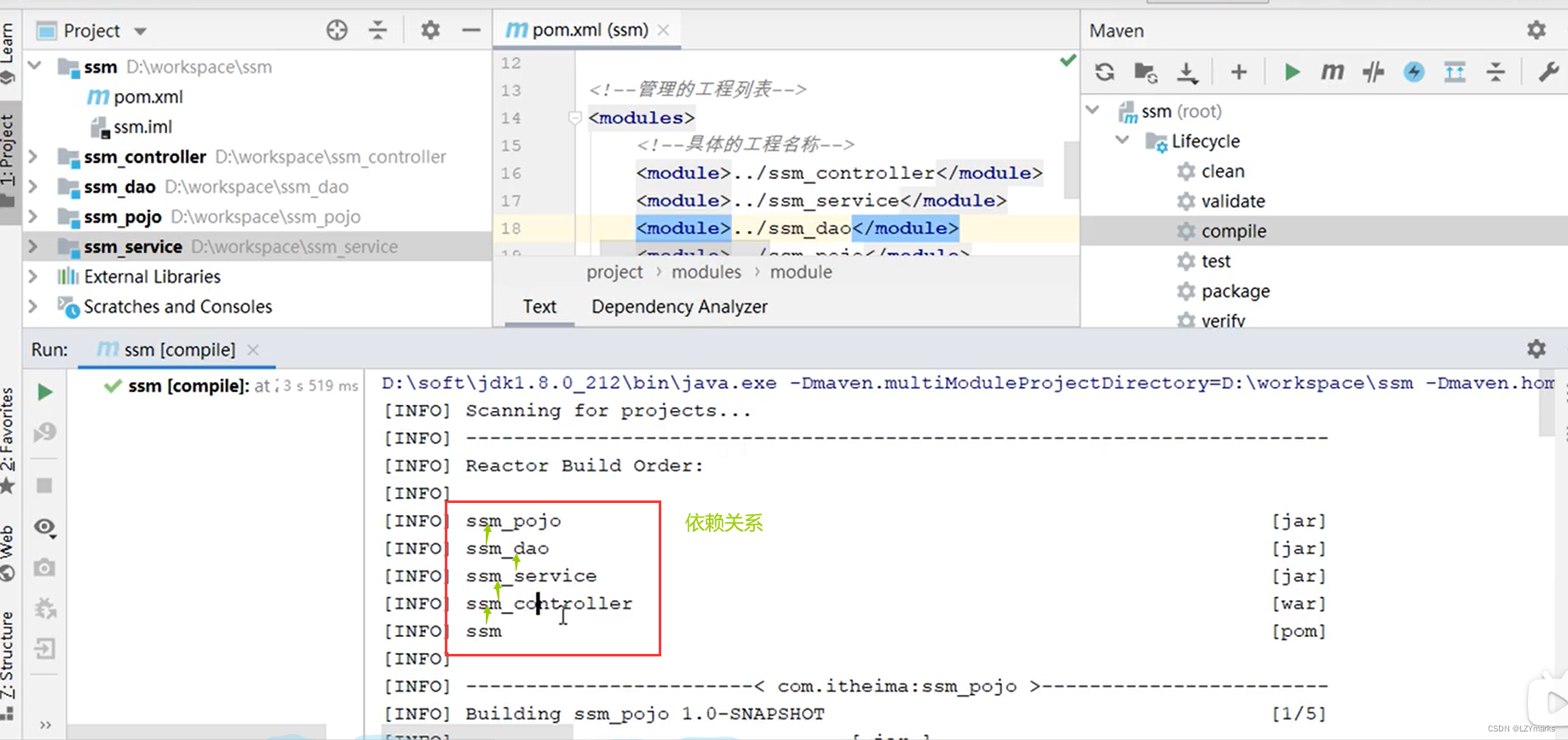
Task: Generate sources and update folders icon
Action: click(x=1146, y=72)
